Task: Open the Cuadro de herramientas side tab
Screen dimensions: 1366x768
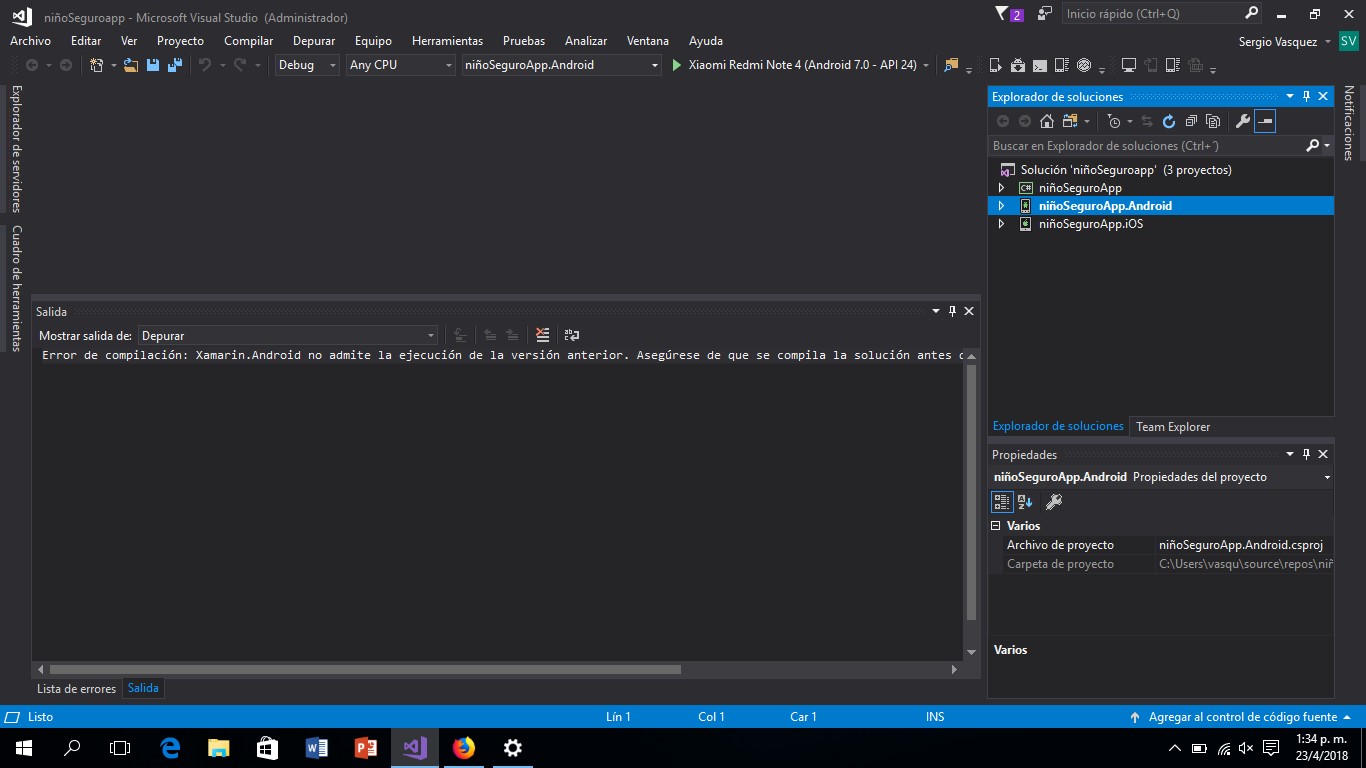Action: coord(16,288)
